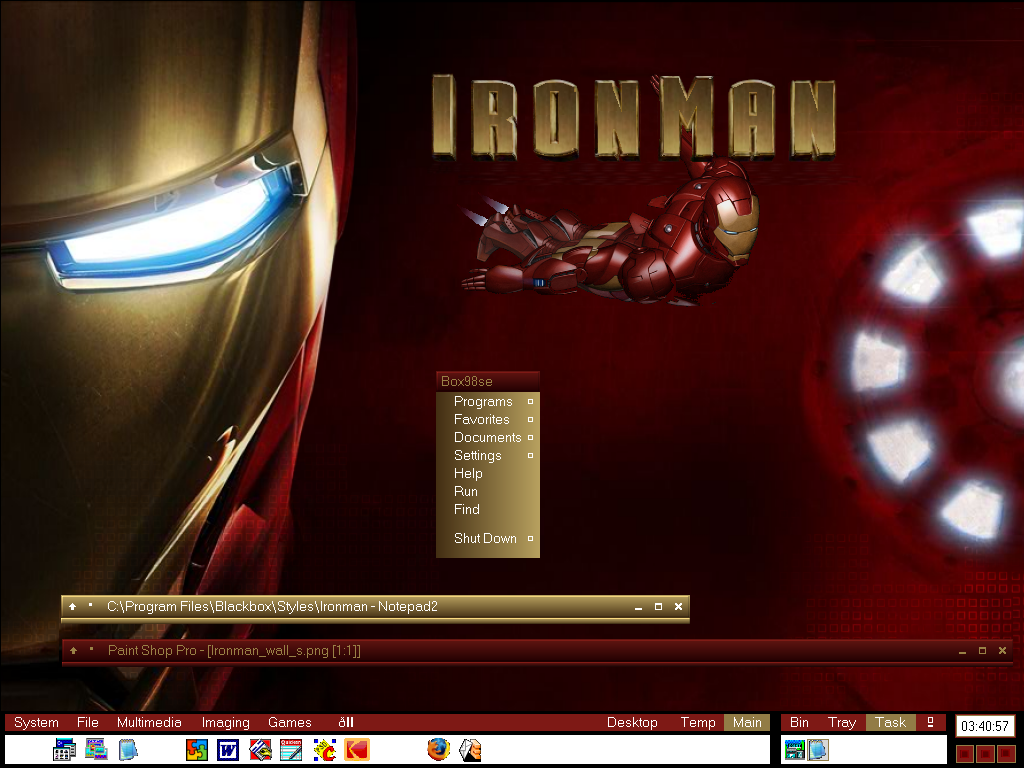
Task: Click the first red square under the clock
Action: point(966,753)
